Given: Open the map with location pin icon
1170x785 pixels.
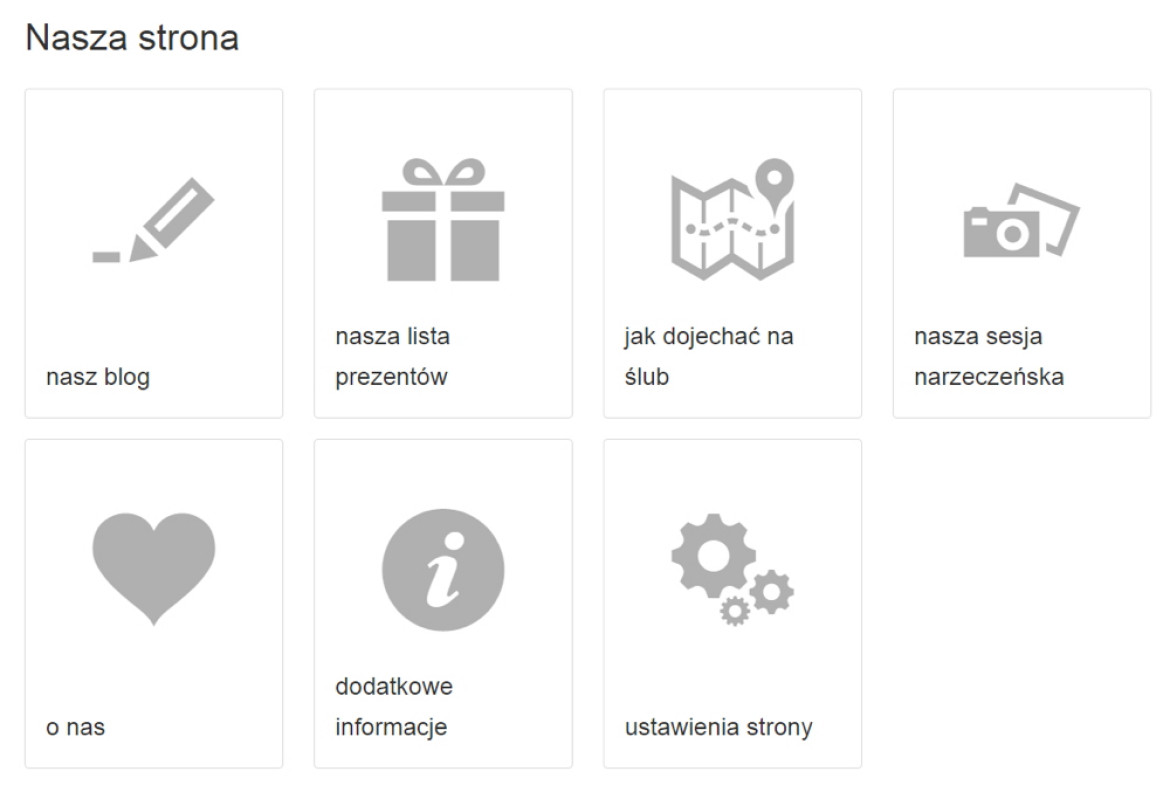Looking at the screenshot, I should point(733,219).
